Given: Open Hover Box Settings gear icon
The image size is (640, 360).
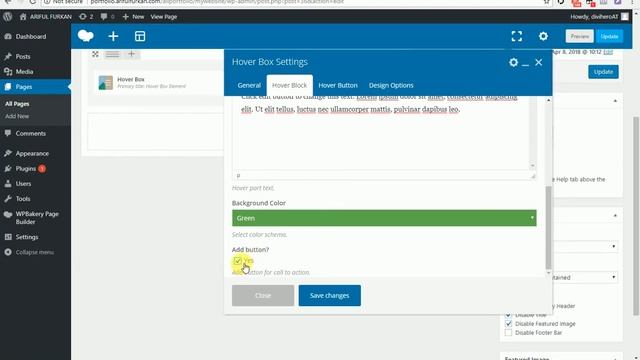Looking at the screenshot, I should click(x=513, y=62).
